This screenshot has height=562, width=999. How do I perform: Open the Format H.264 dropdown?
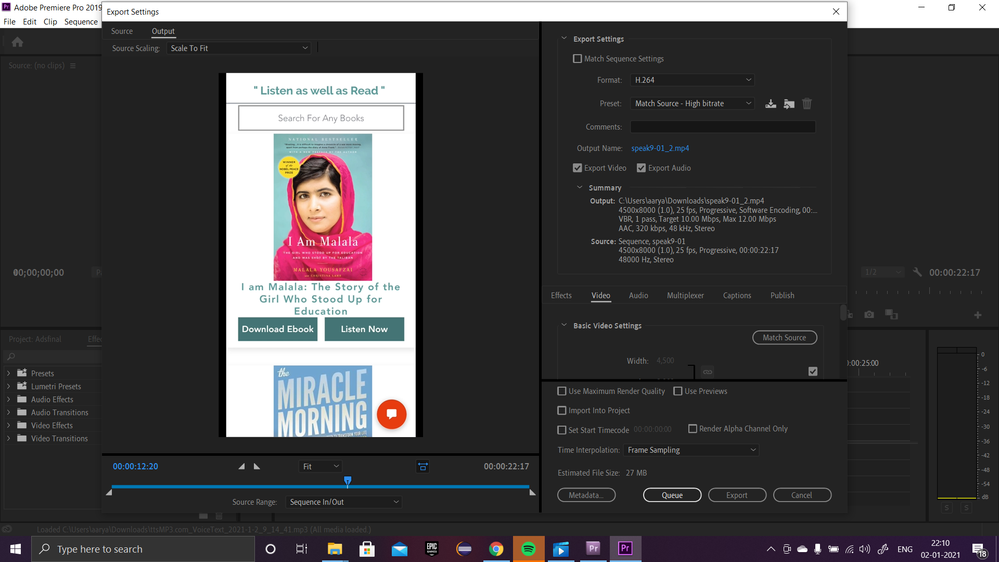693,80
